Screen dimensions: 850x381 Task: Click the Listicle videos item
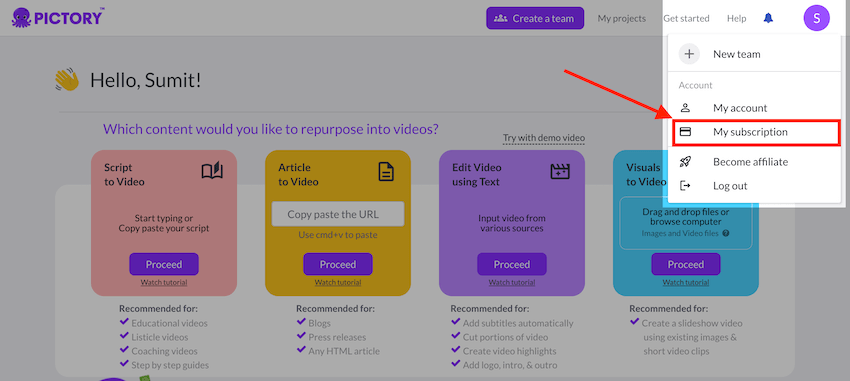point(160,337)
